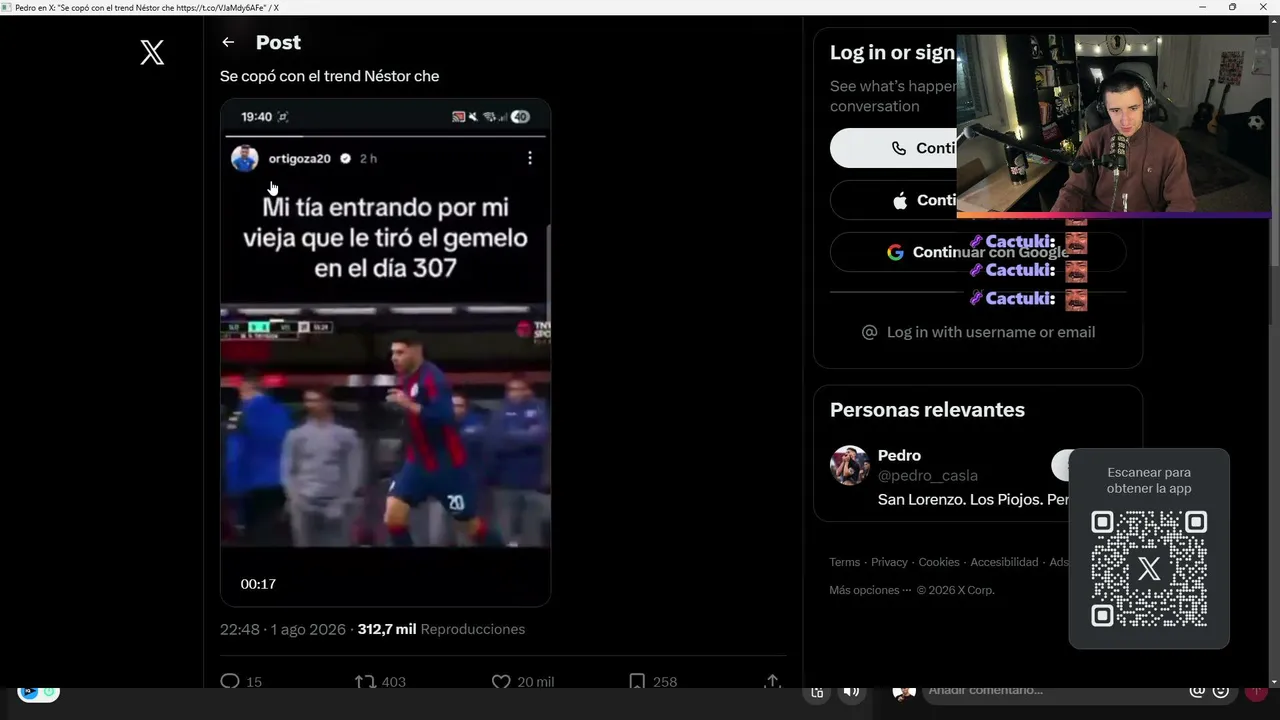Open the Privacy link in footer
Screen dimensions: 1280x720
coord(889,562)
